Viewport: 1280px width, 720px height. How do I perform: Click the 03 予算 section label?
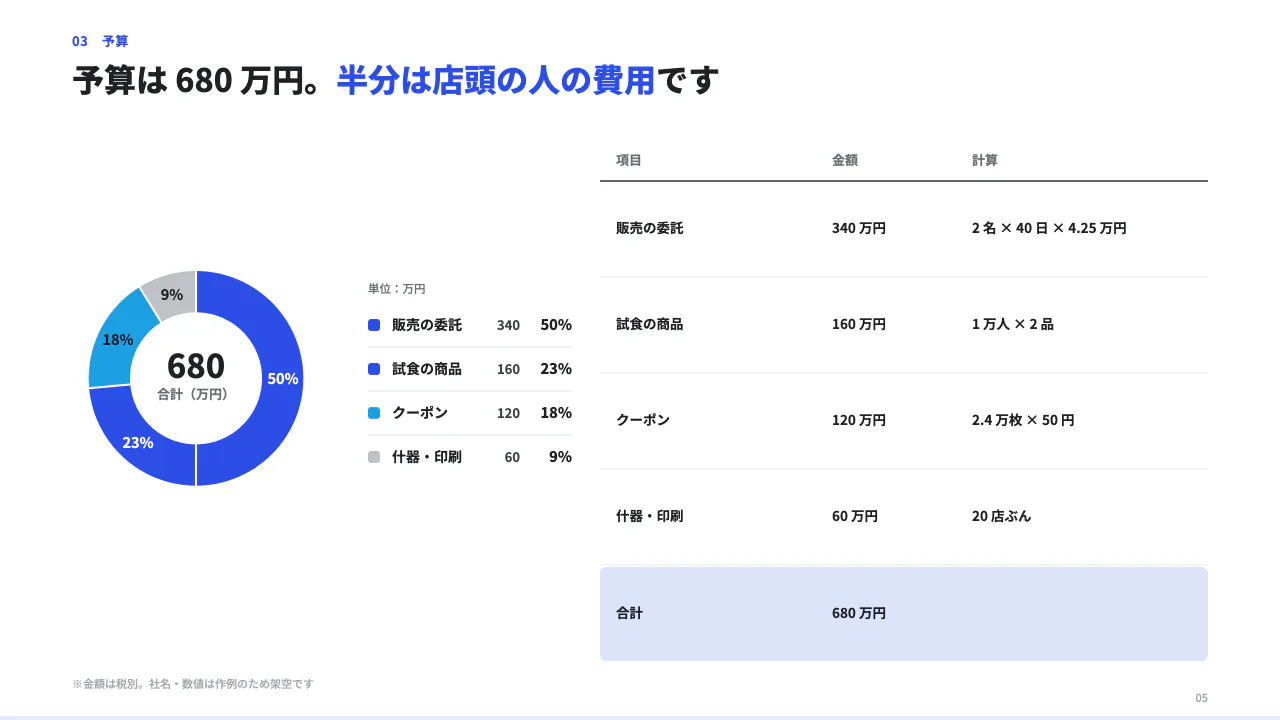[x=100, y=41]
